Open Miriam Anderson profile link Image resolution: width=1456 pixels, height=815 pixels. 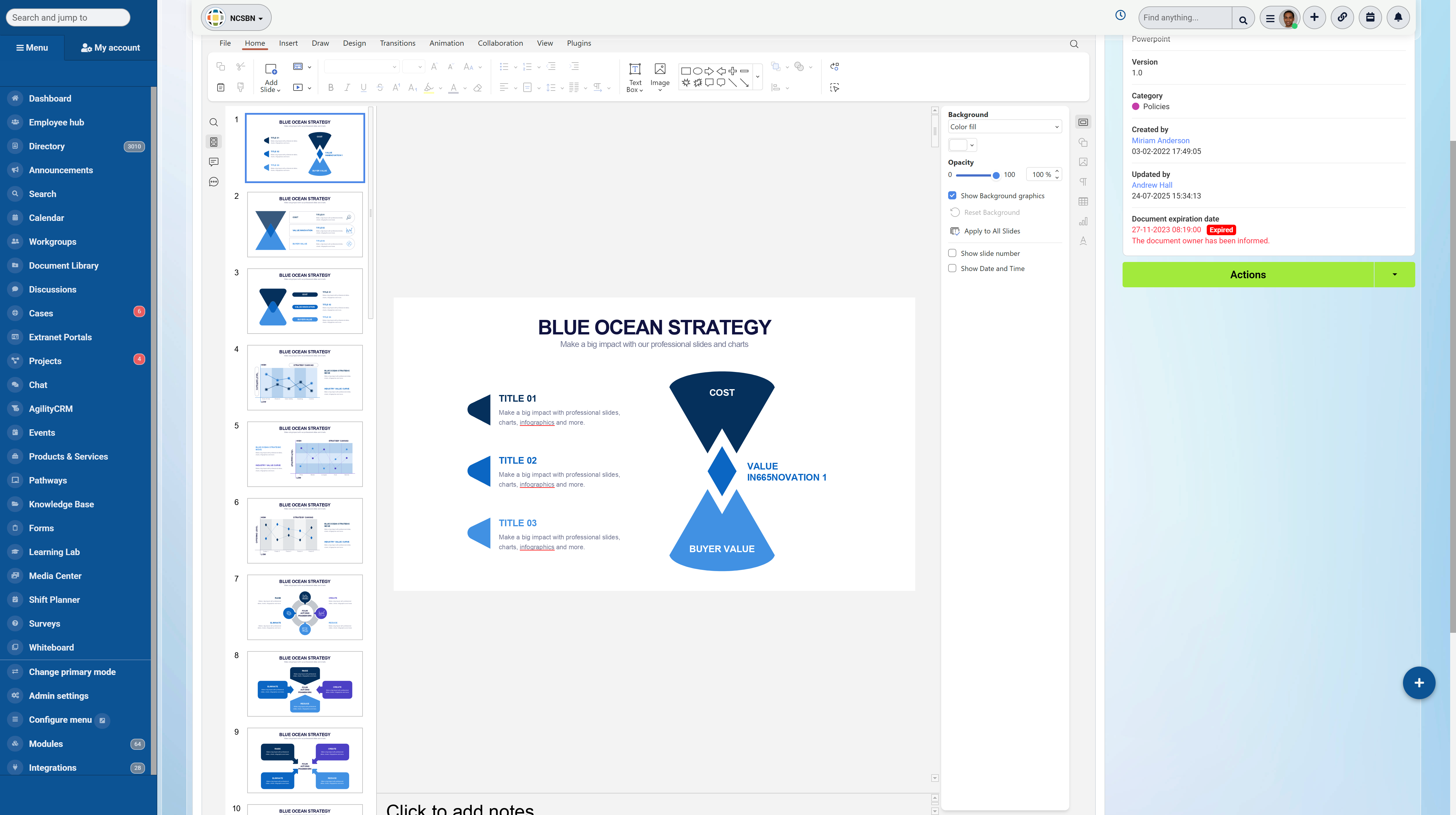[x=1160, y=141]
